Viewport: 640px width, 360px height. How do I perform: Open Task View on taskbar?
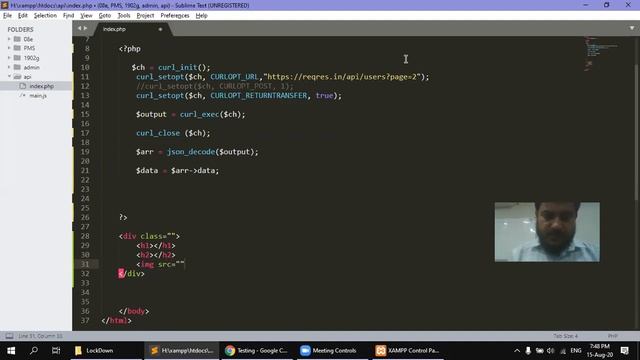(x=56, y=351)
